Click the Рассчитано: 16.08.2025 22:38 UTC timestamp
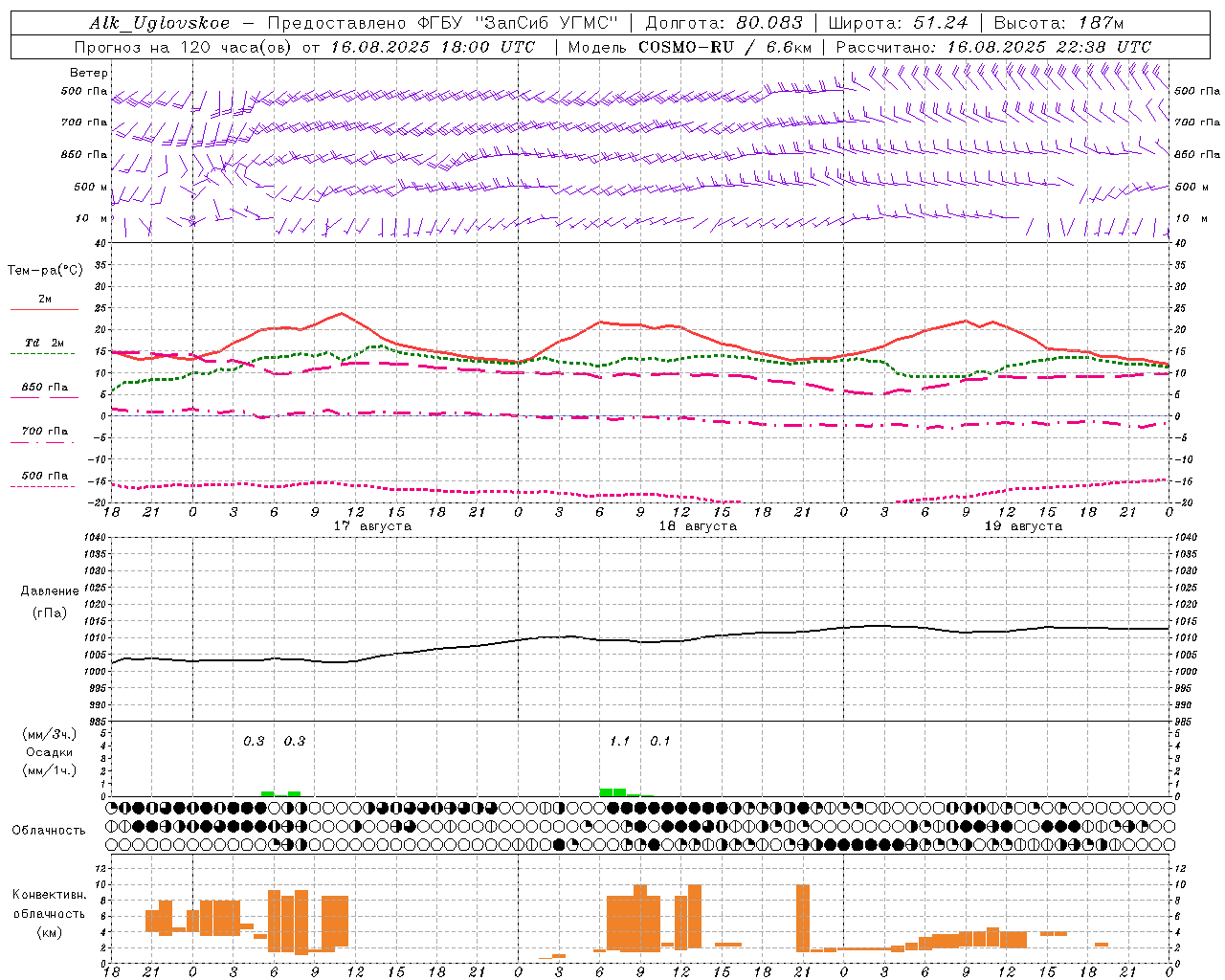Image resolution: width=1225 pixels, height=980 pixels. point(993,47)
